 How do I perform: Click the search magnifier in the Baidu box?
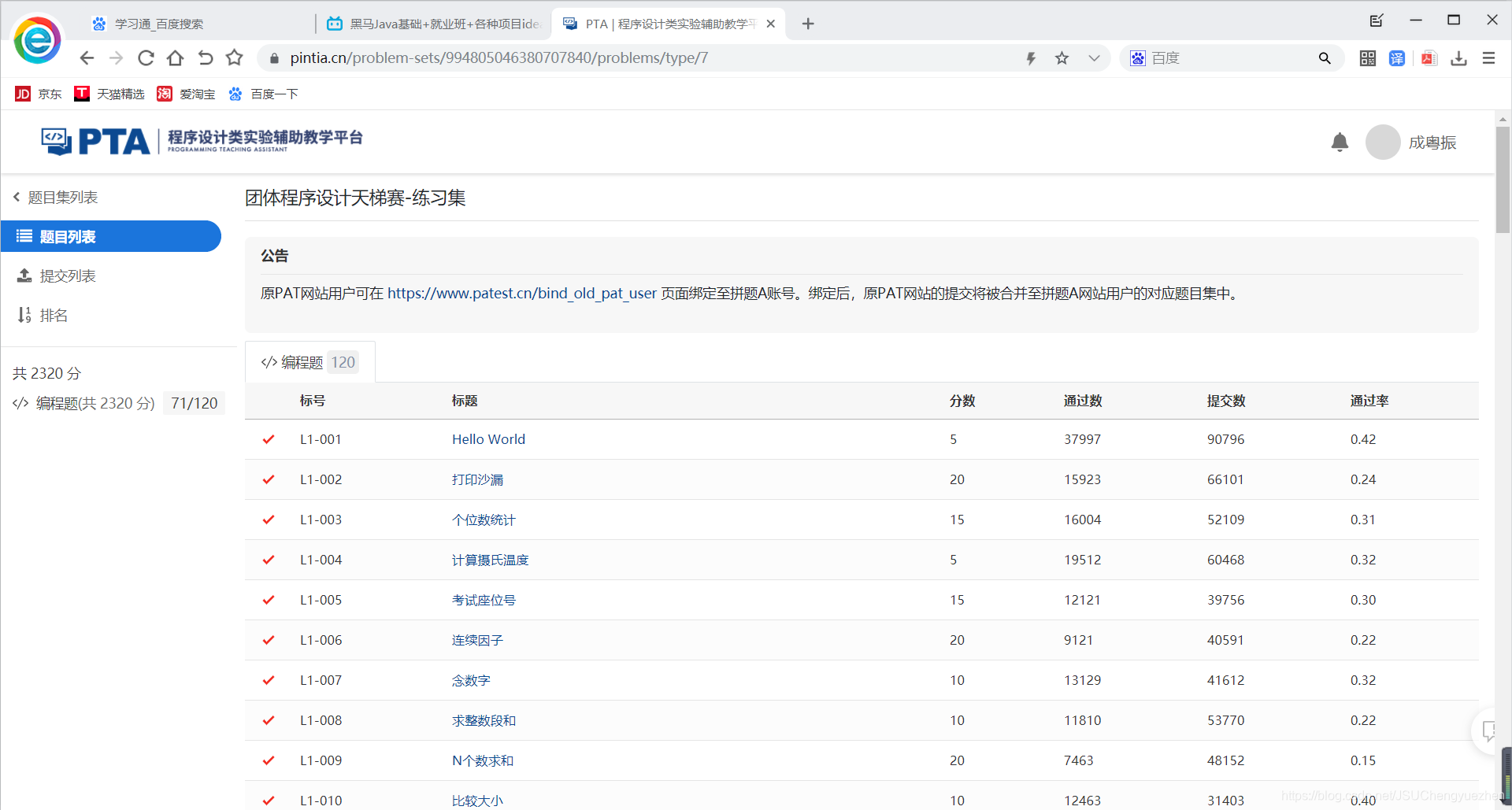pos(1325,58)
